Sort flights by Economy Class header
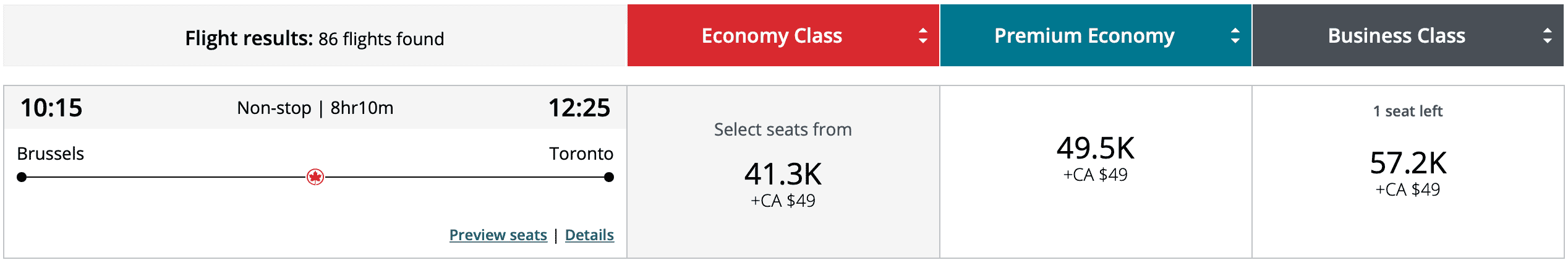Viewport: 1568px width, 265px height. [772, 36]
